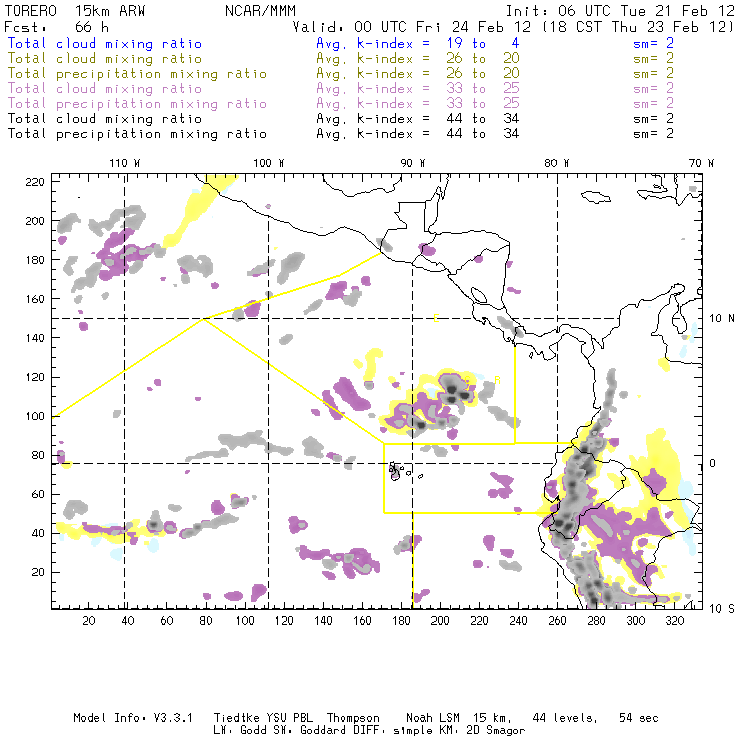
Task: Click the '100 W' longitude label
Action: tap(269, 163)
